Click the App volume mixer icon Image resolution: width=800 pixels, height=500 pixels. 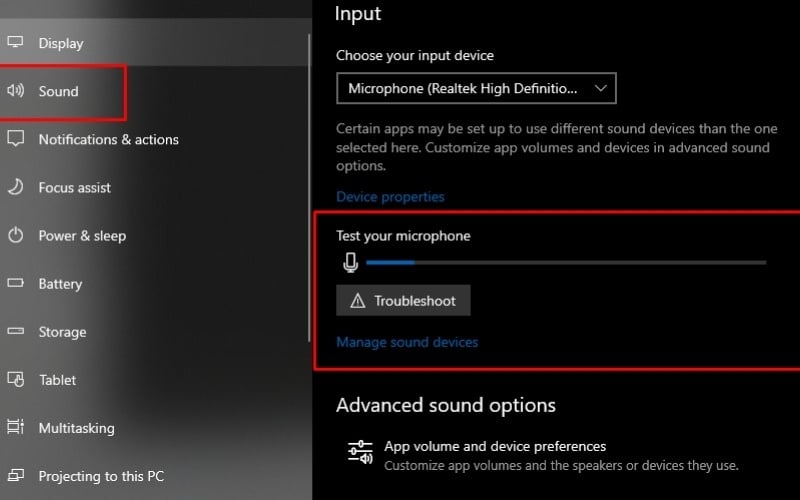[x=360, y=453]
